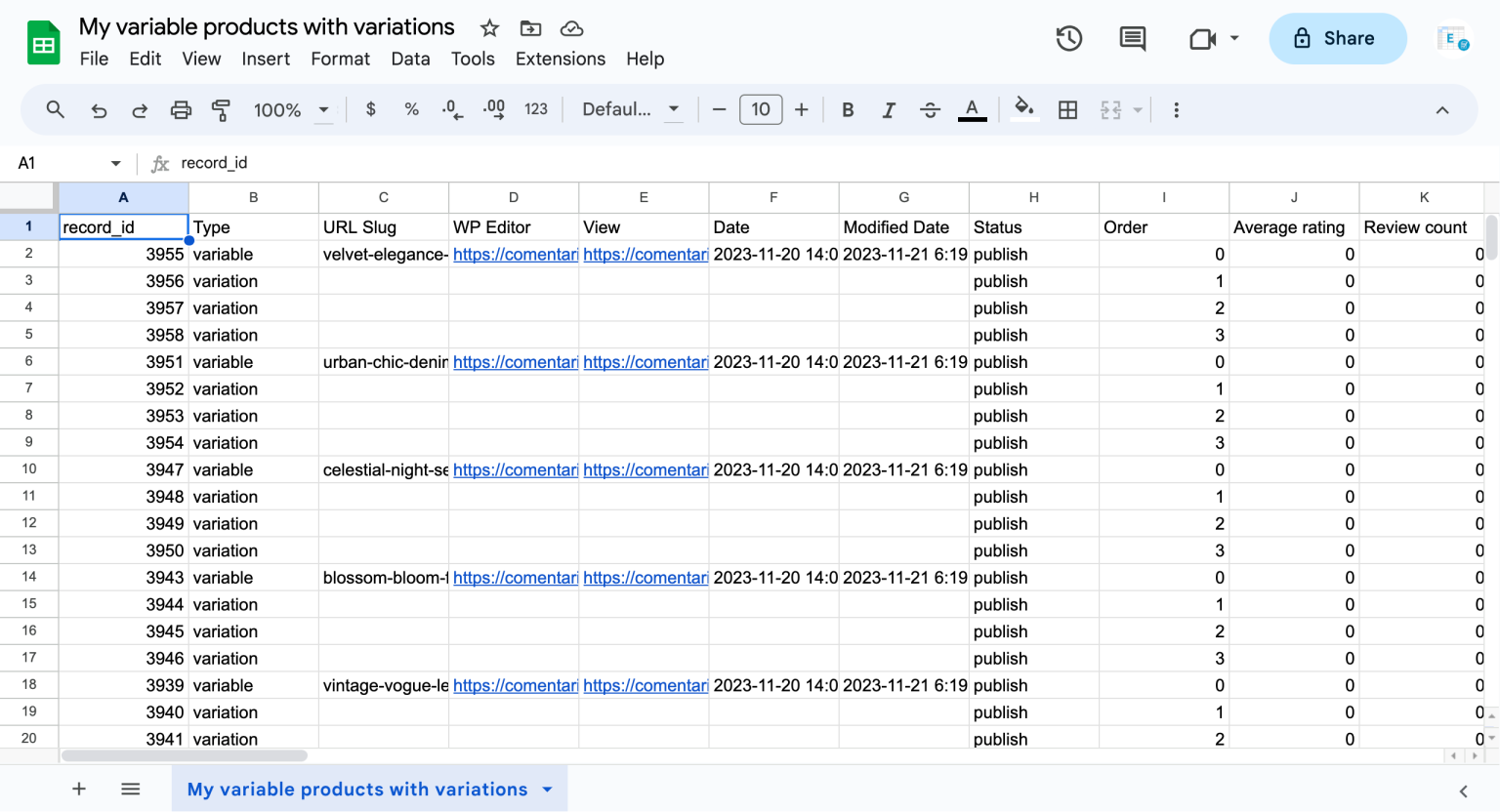Click the Format as currency icon

(370, 109)
